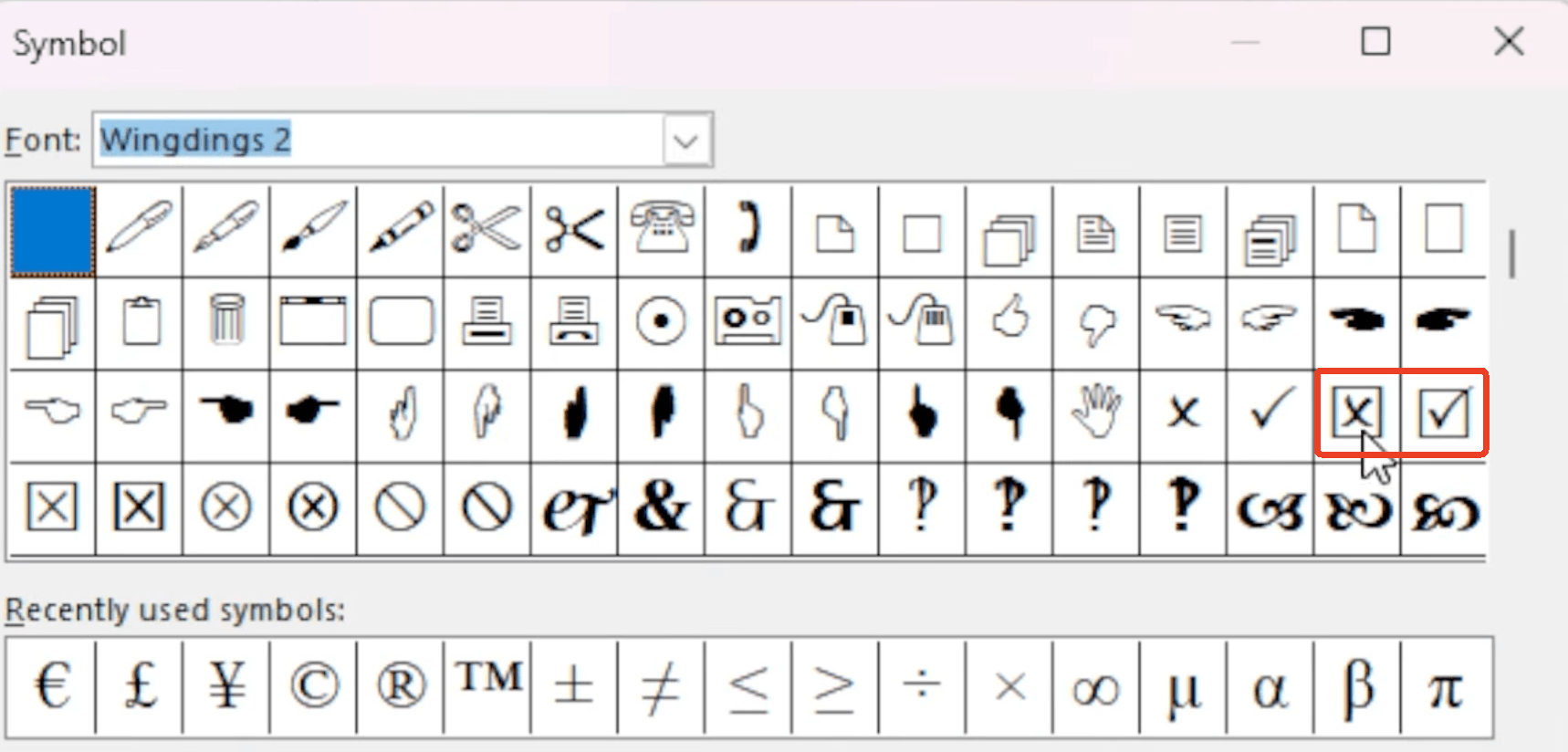Choose the boxed checkmark symbol

[x=1445, y=413]
